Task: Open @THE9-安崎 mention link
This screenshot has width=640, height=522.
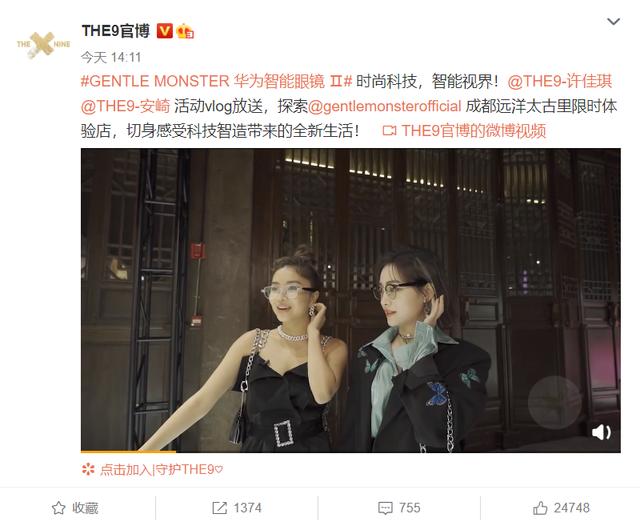Action: (x=125, y=106)
